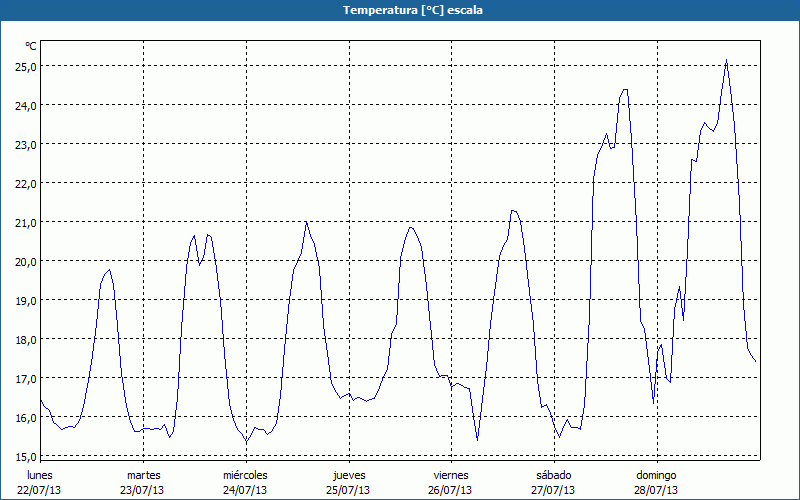Click the 21,0 temperature axis label
The width and height of the screenshot is (800, 500).
[x=24, y=222]
